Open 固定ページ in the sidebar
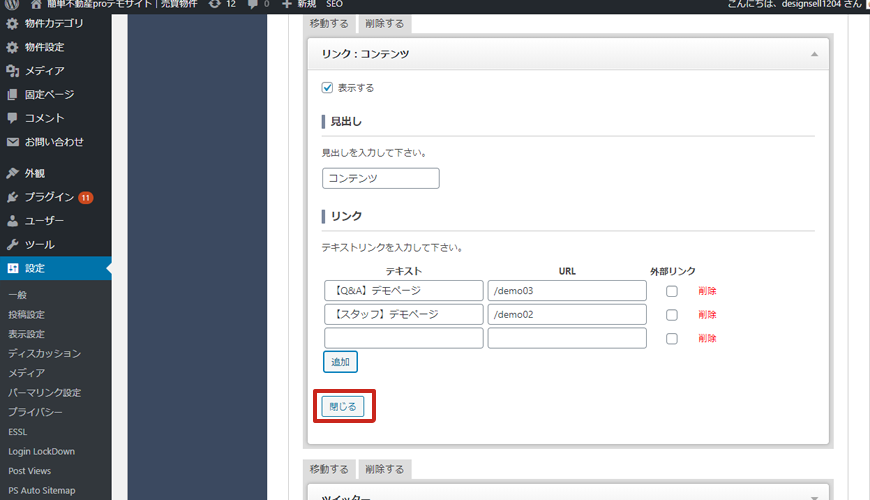This screenshot has height=500, width=870. click(x=49, y=95)
